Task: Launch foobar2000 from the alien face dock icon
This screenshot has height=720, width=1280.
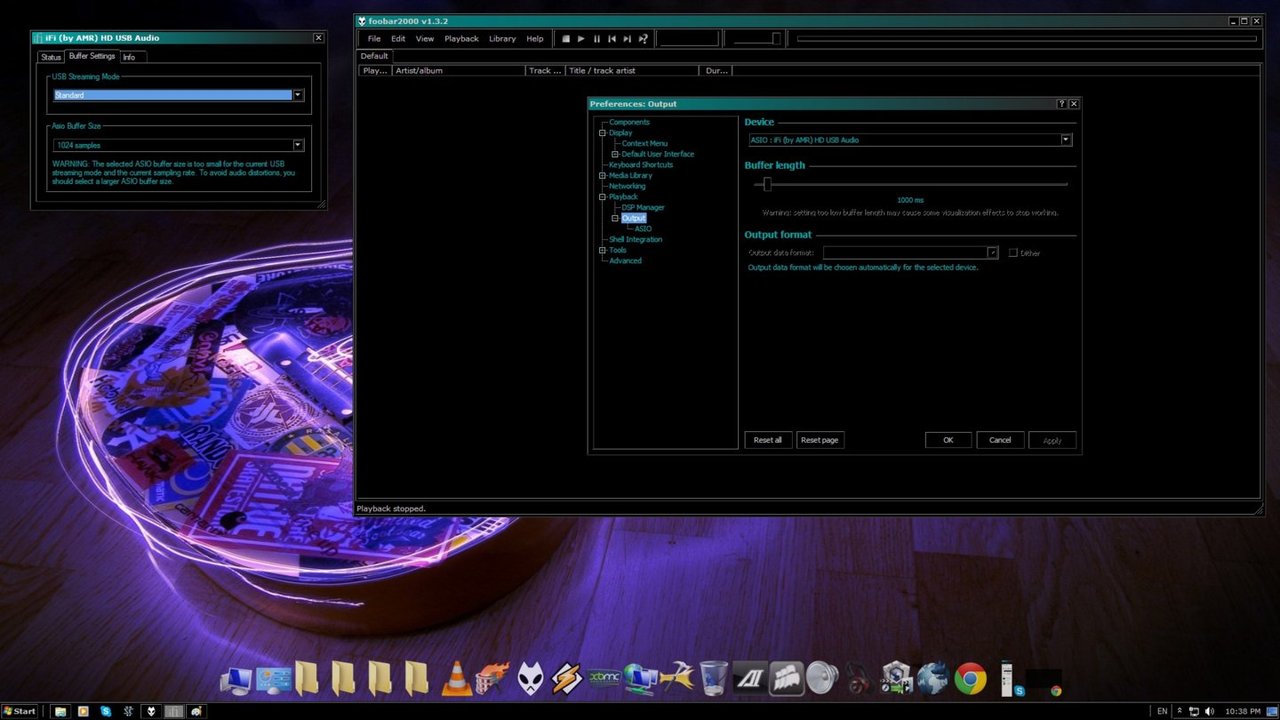Action: point(530,678)
